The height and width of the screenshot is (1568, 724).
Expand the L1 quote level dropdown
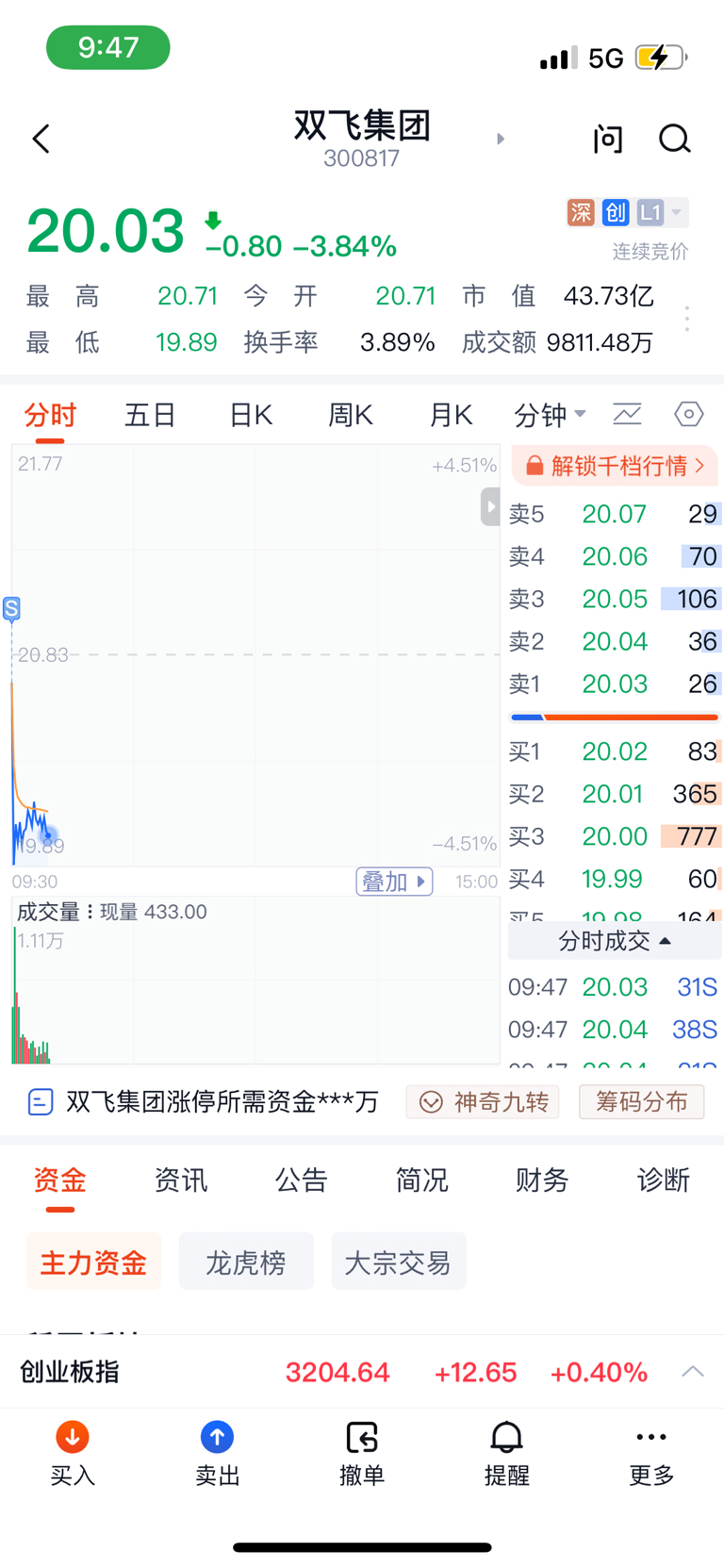point(662,212)
